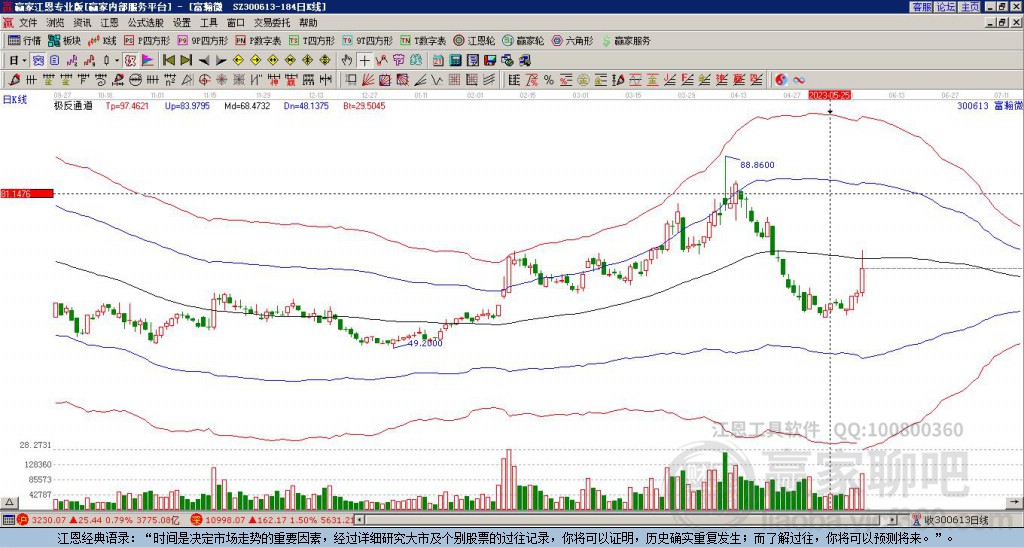Open the 文件 menu
Viewport: 1024px width, 548px height.
tap(27, 23)
